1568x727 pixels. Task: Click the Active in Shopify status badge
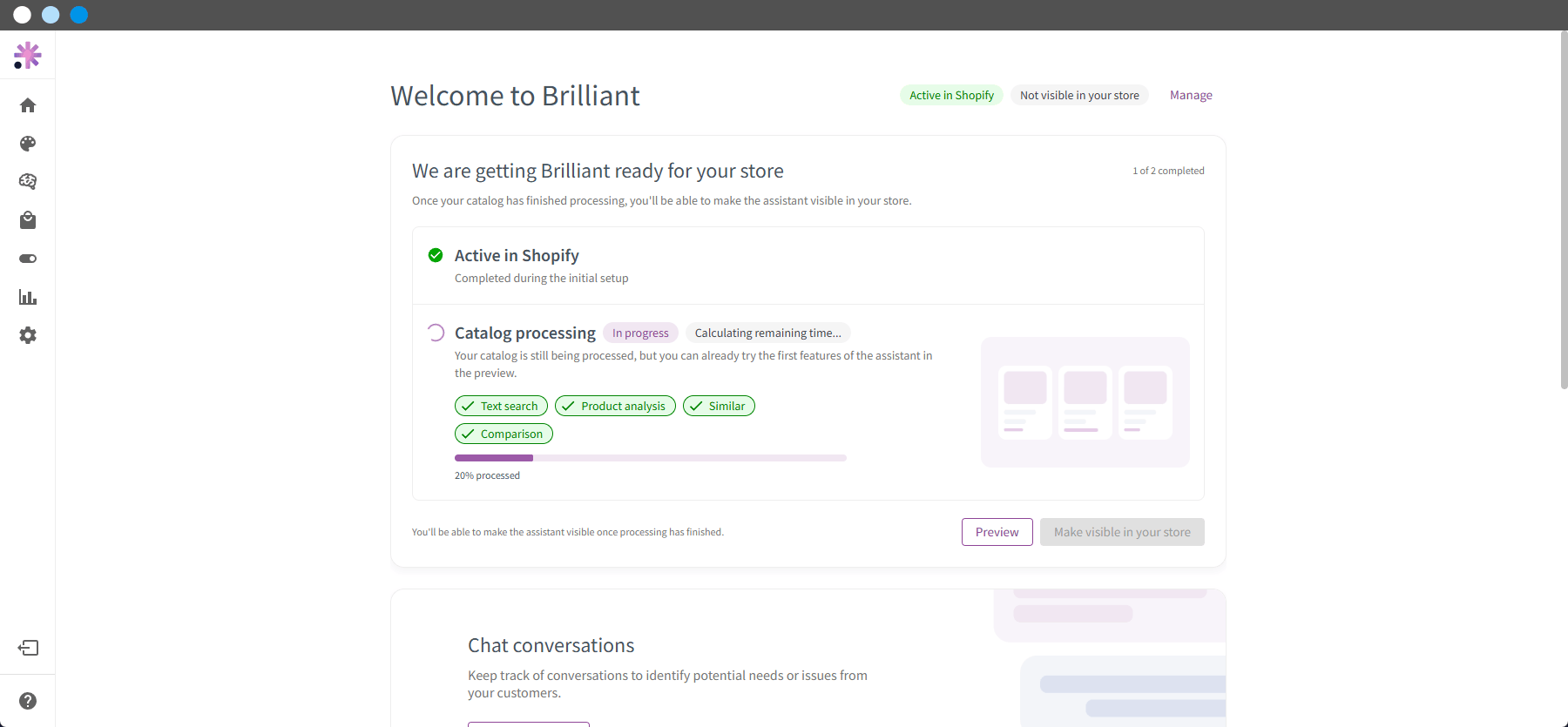(952, 95)
